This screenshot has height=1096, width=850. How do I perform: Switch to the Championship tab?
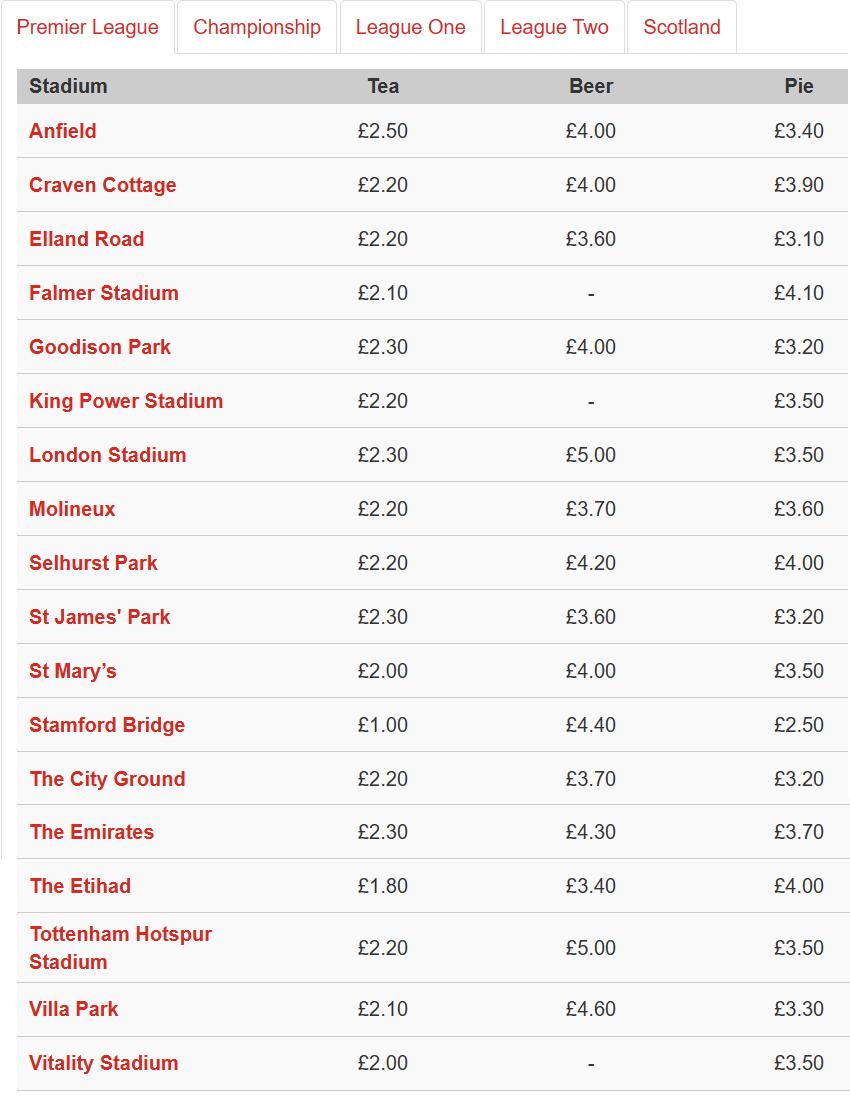click(x=257, y=27)
